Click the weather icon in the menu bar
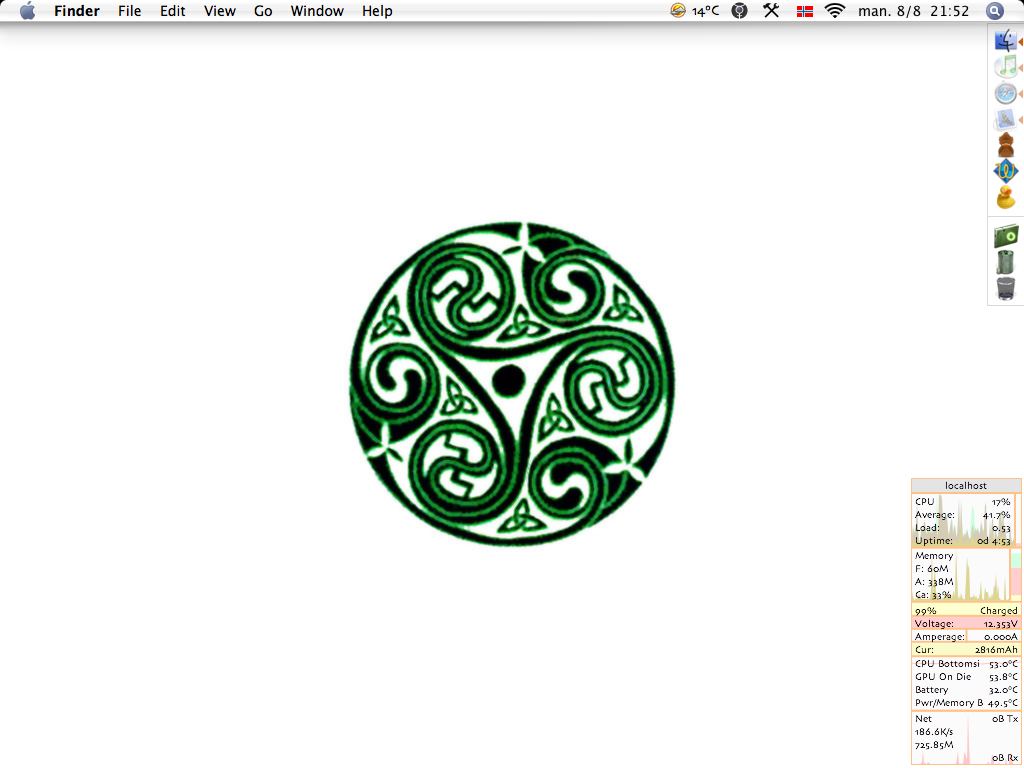This screenshot has width=1024, height=768. pos(678,10)
